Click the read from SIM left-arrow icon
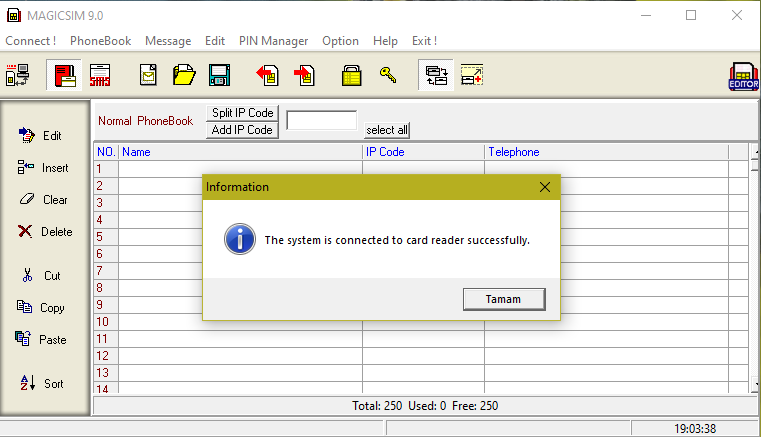Screen dimensions: 761x437 pyautogui.click(x=267, y=75)
